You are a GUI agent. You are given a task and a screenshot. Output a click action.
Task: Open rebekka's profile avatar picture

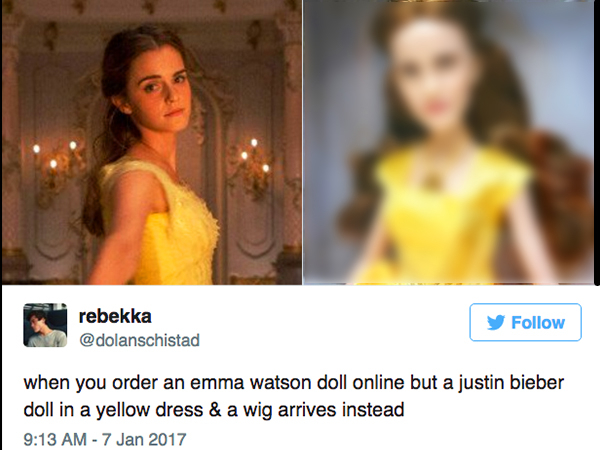click(45, 325)
